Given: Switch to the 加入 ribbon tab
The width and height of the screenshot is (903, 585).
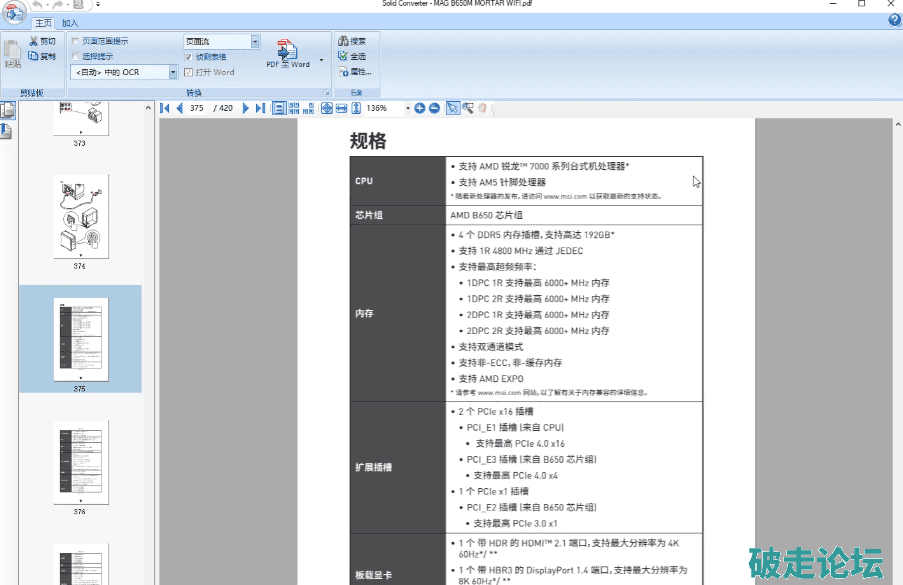Looking at the screenshot, I should 70,23.
